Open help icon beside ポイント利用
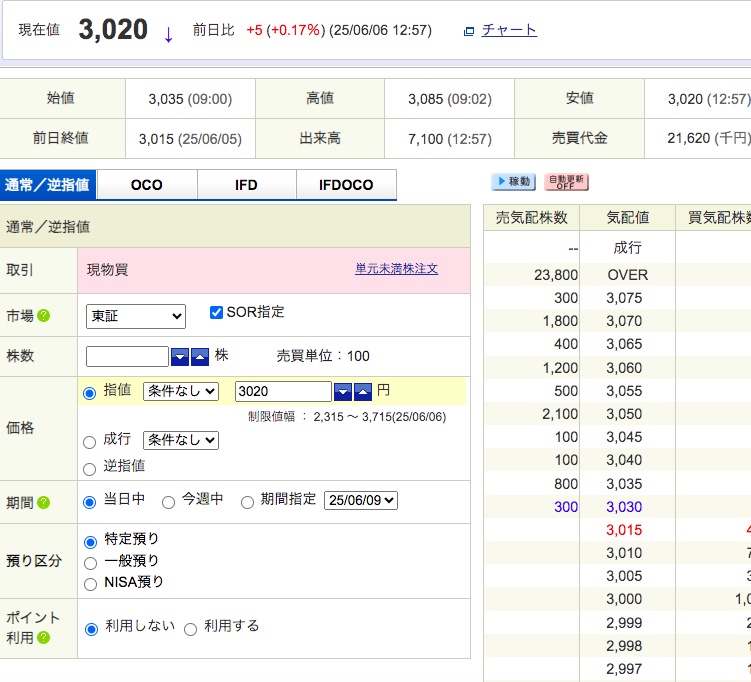Viewport: 751px width, 682px height. point(44,637)
